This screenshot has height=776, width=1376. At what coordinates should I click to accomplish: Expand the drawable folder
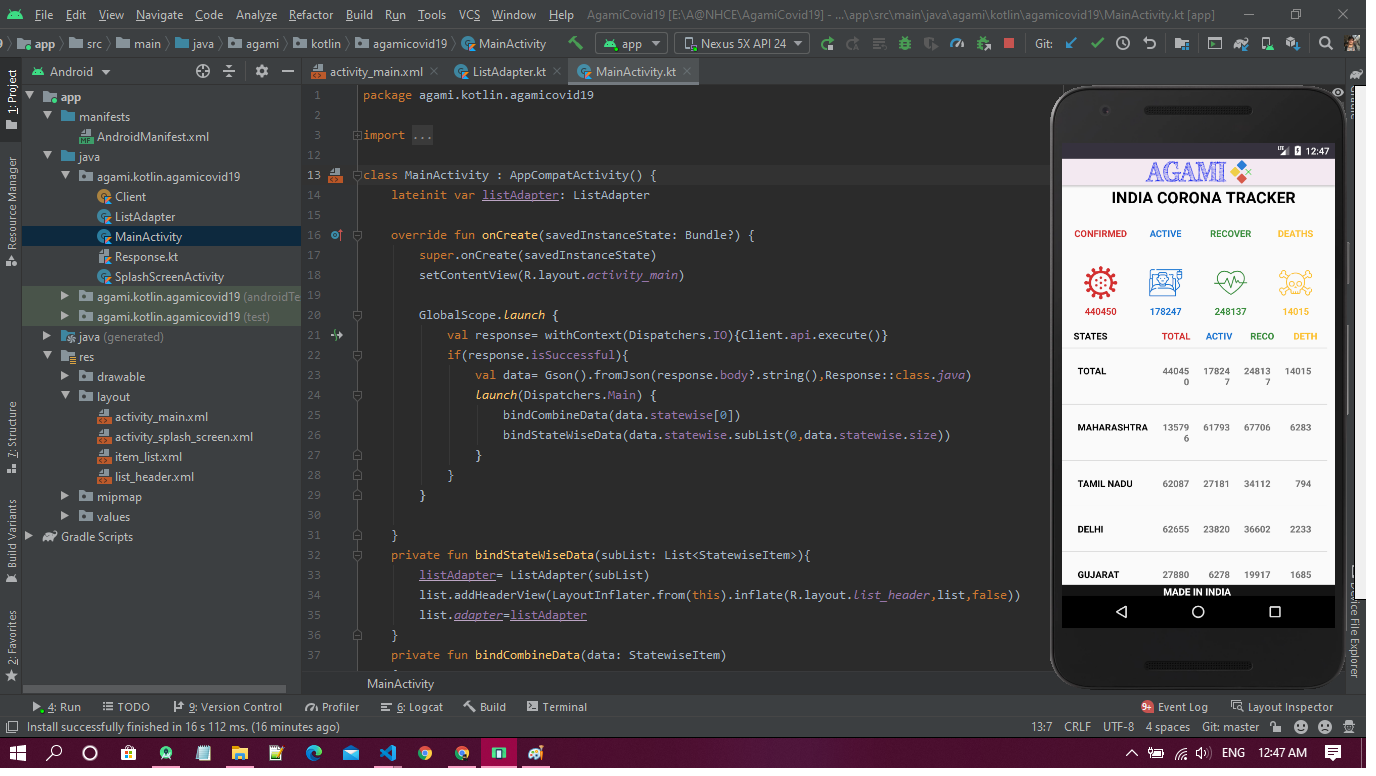66,377
